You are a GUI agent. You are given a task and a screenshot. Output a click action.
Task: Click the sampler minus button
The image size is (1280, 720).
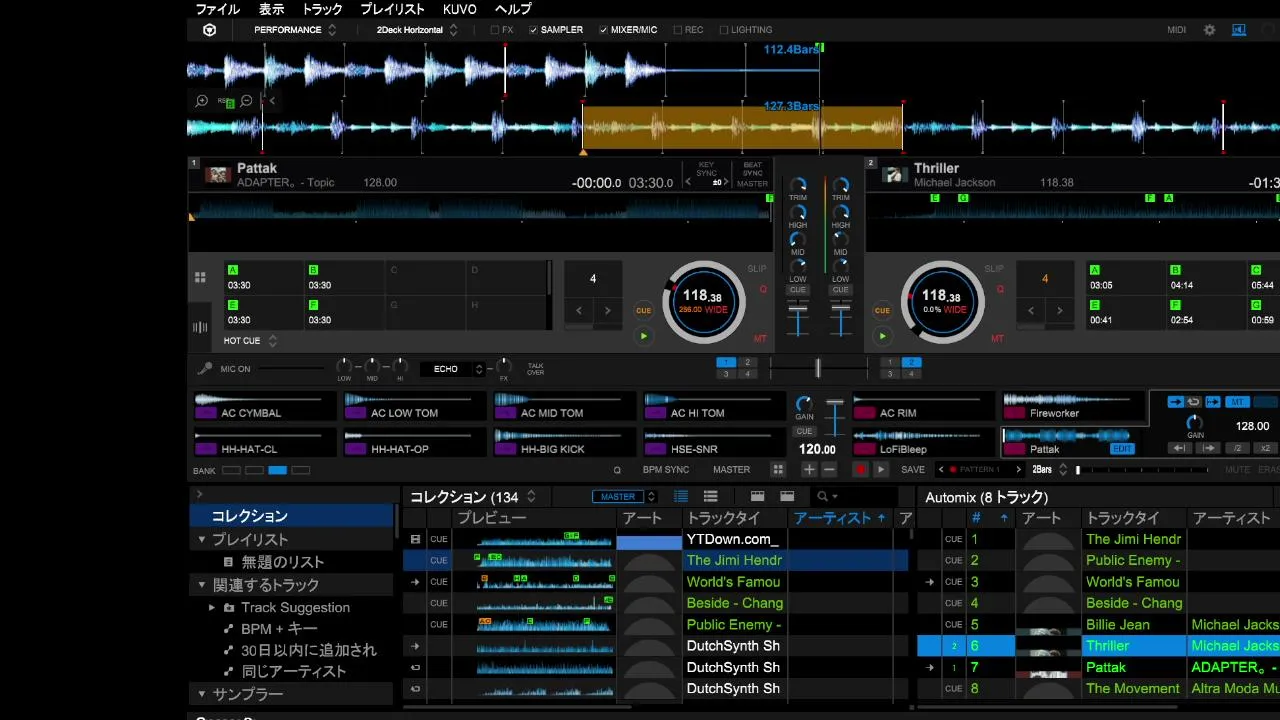[829, 469]
